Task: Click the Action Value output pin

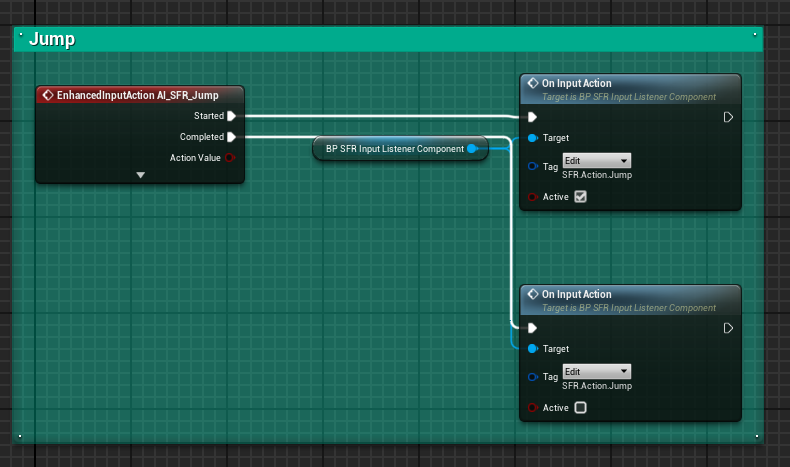Action: 231,158
